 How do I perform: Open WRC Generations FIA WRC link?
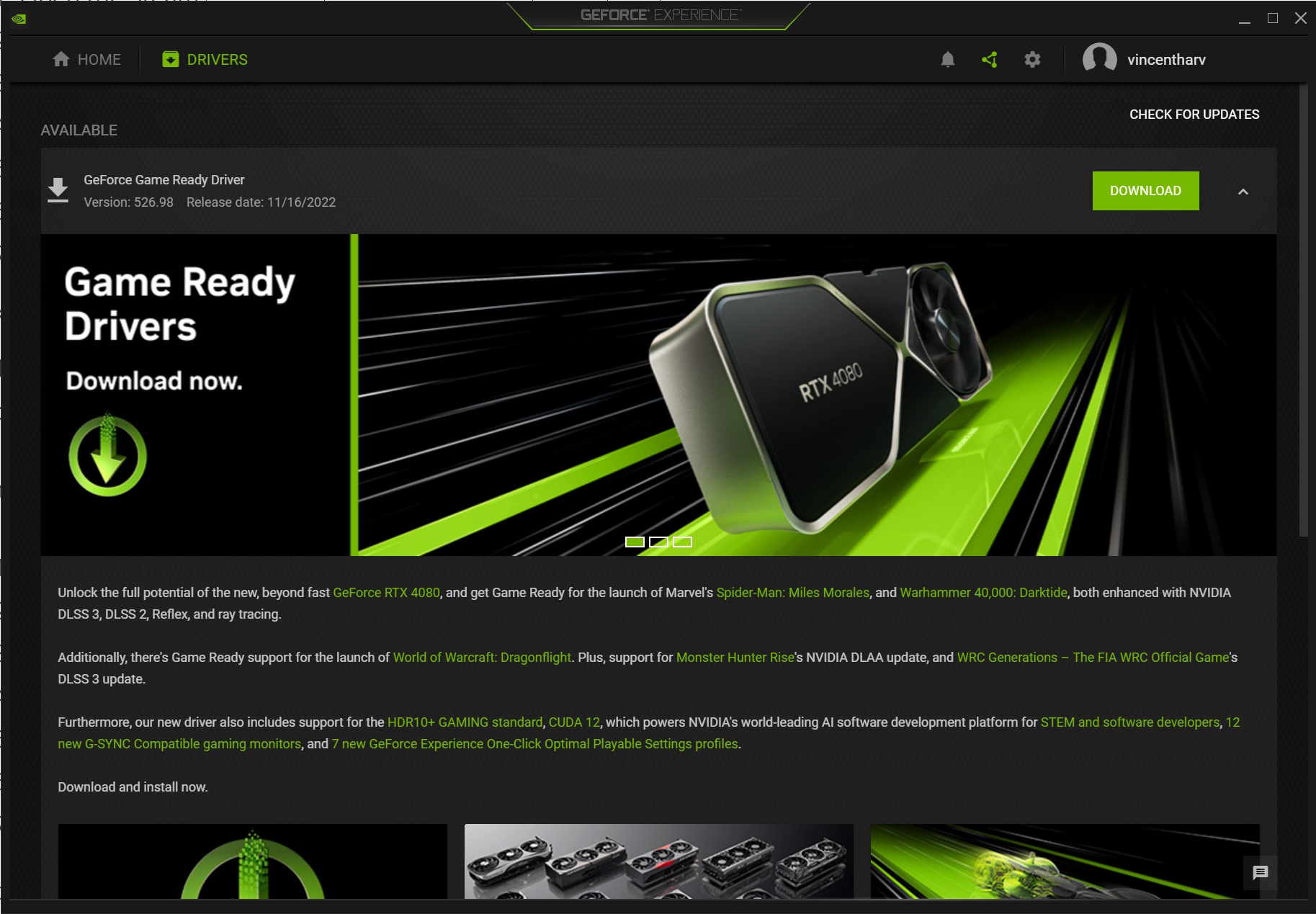coord(1093,658)
